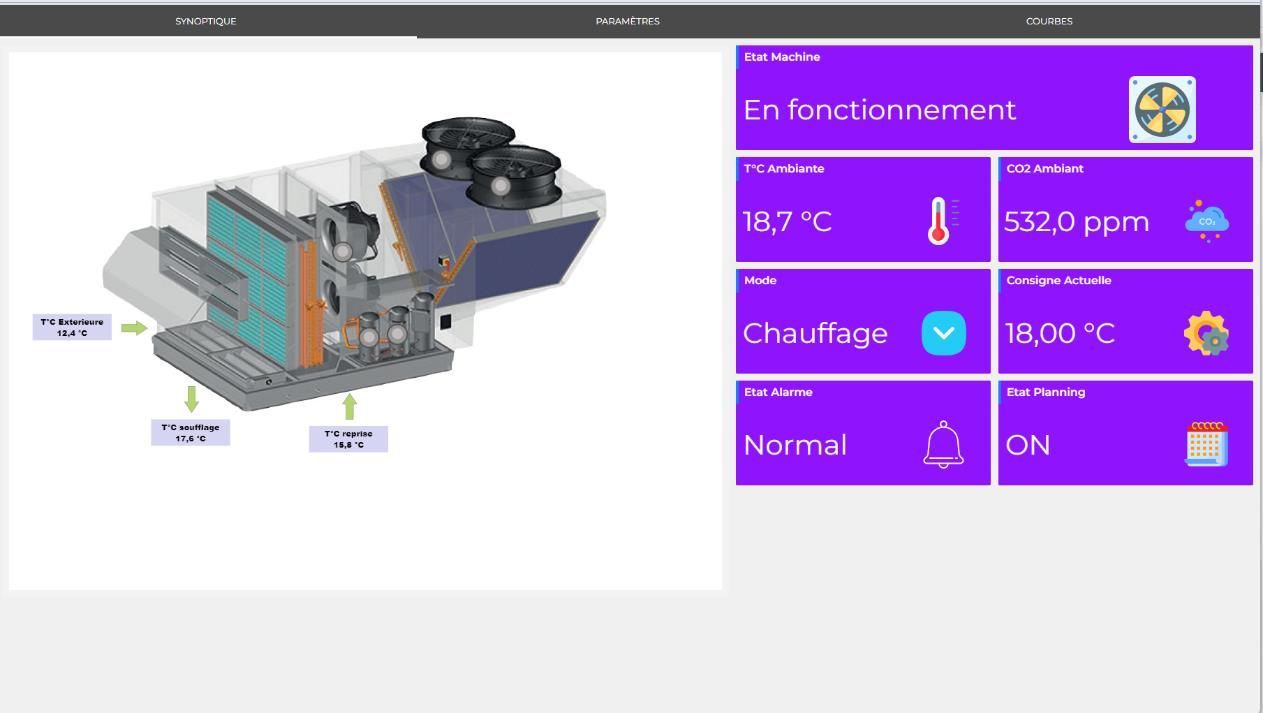Open the COURBES tab
The width and height of the screenshot is (1263, 713).
(1049, 21)
